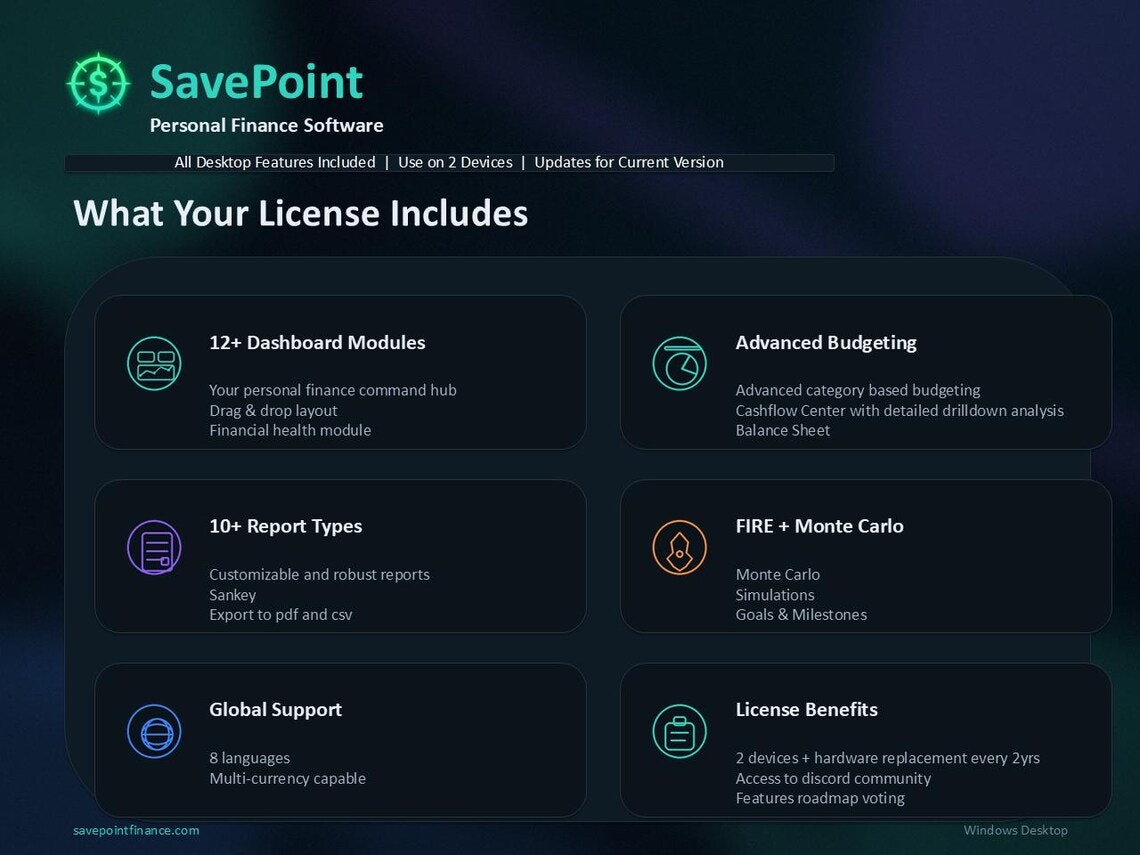
Task: Open the Report Types document icon
Action: click(154, 547)
